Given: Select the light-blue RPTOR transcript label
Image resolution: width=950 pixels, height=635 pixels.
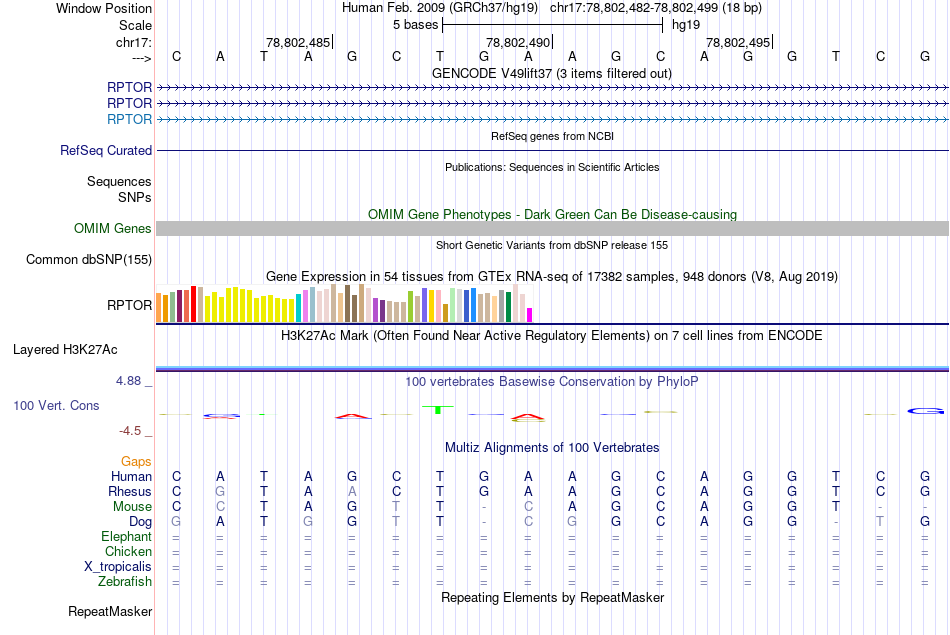Looking at the screenshot, I should [129, 119].
